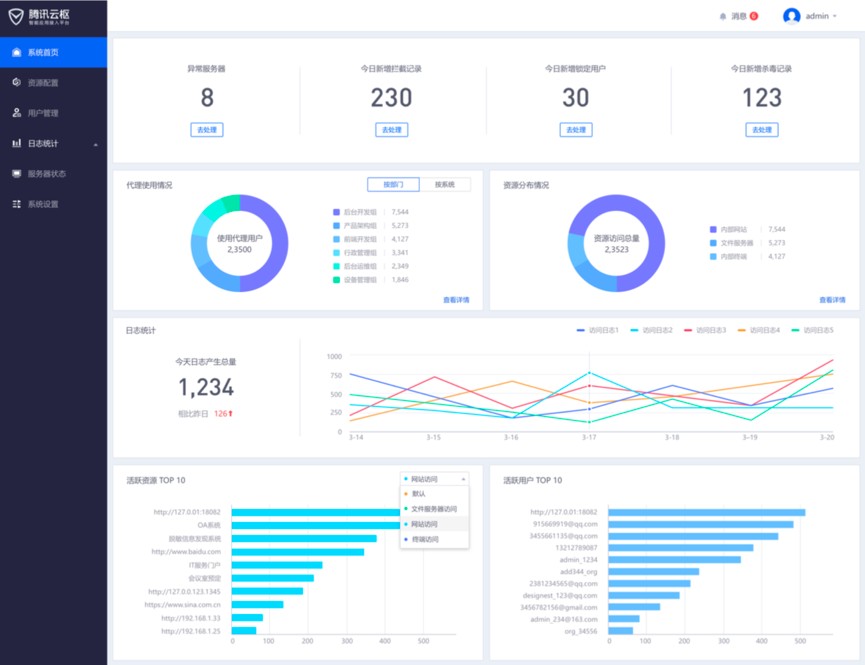Click the 资源配置 sidebar icon
The height and width of the screenshot is (665, 865).
click(16, 82)
